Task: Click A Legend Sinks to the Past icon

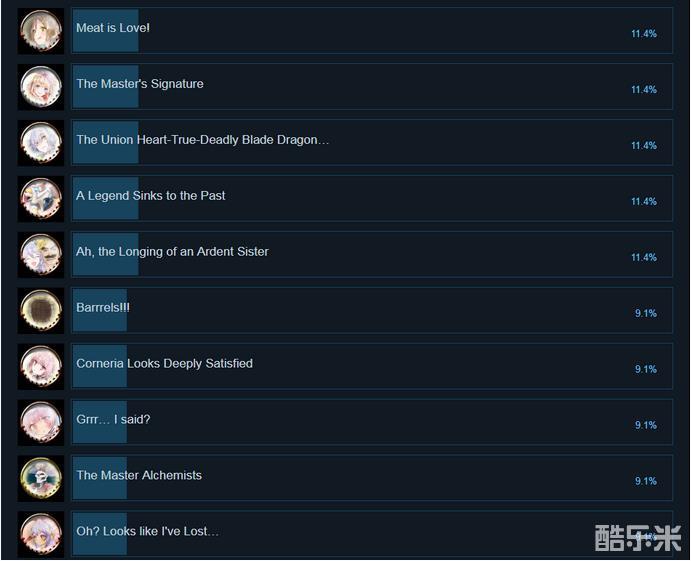Action: point(41,199)
